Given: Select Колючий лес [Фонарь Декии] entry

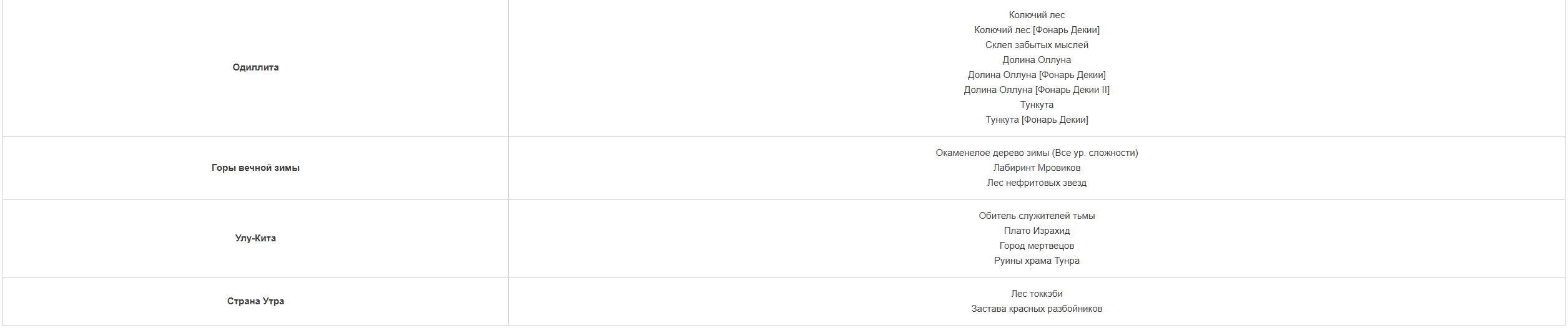Looking at the screenshot, I should (1037, 30).
